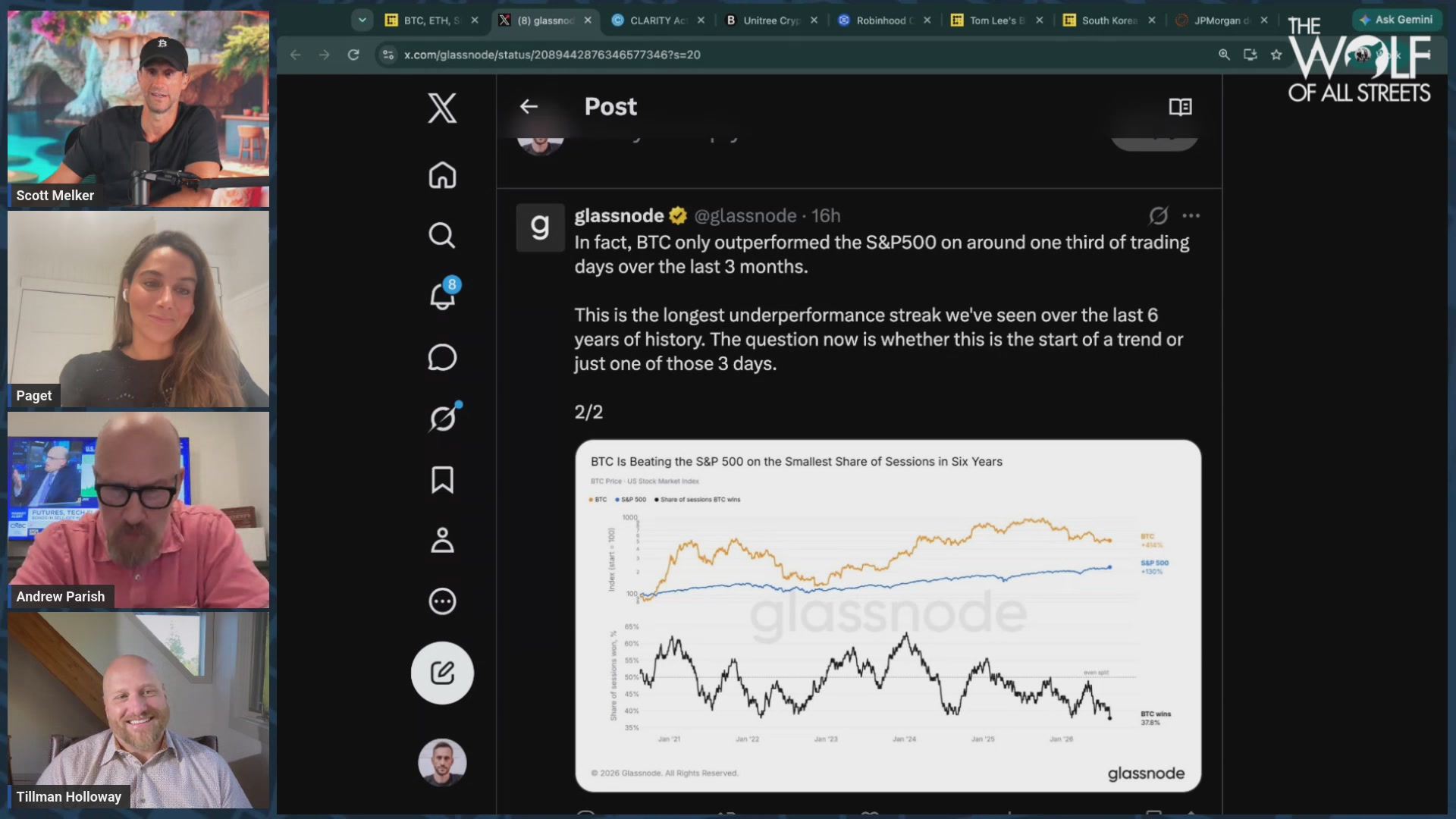Viewport: 1456px width, 819px height.
Task: Open the Explore search icon in sidebar
Action: (442, 236)
